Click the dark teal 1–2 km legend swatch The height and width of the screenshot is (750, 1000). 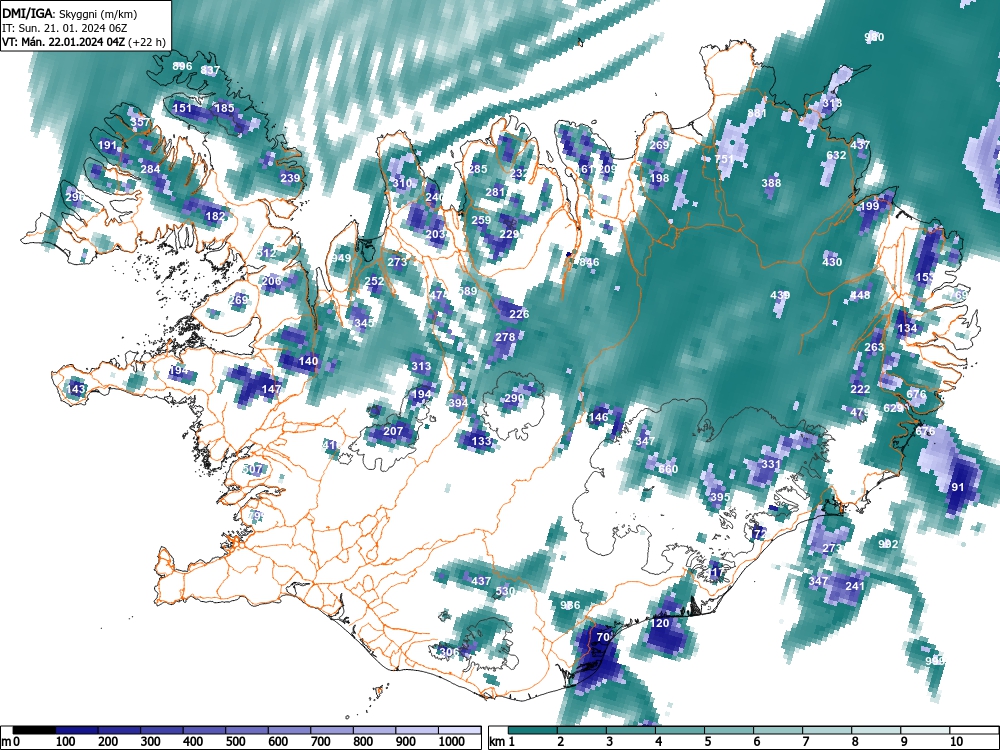click(533, 730)
